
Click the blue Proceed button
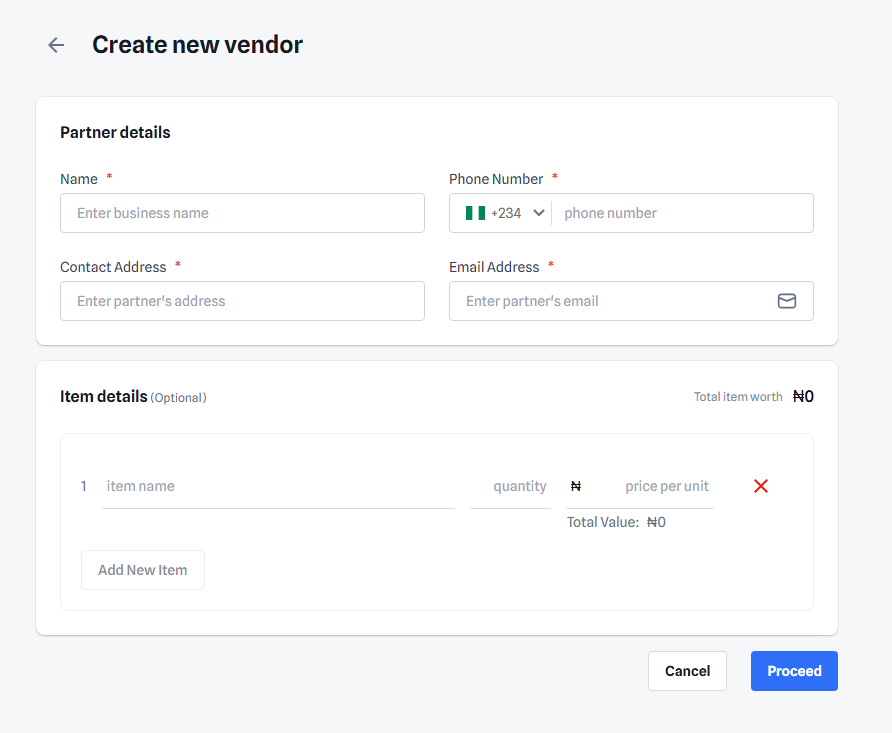coord(794,671)
